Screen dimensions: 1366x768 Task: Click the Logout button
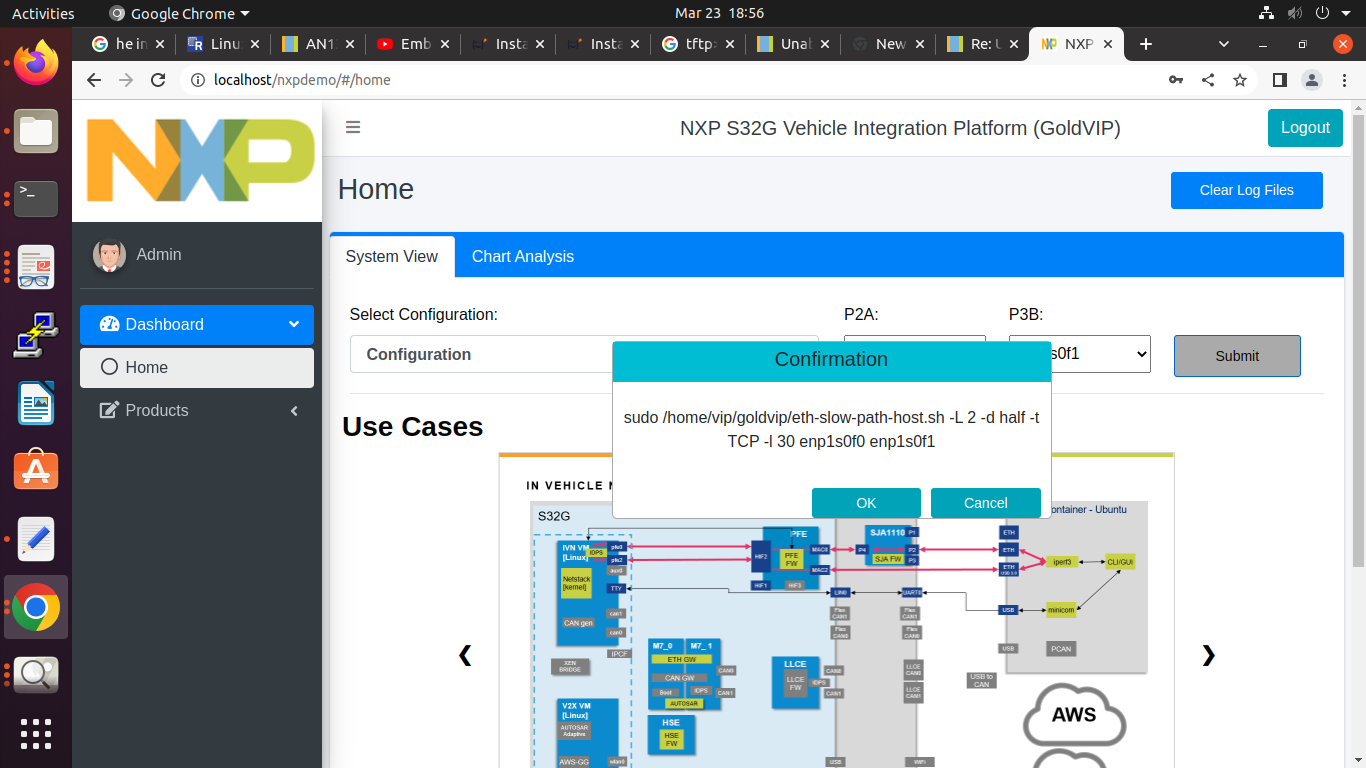tap(1305, 128)
